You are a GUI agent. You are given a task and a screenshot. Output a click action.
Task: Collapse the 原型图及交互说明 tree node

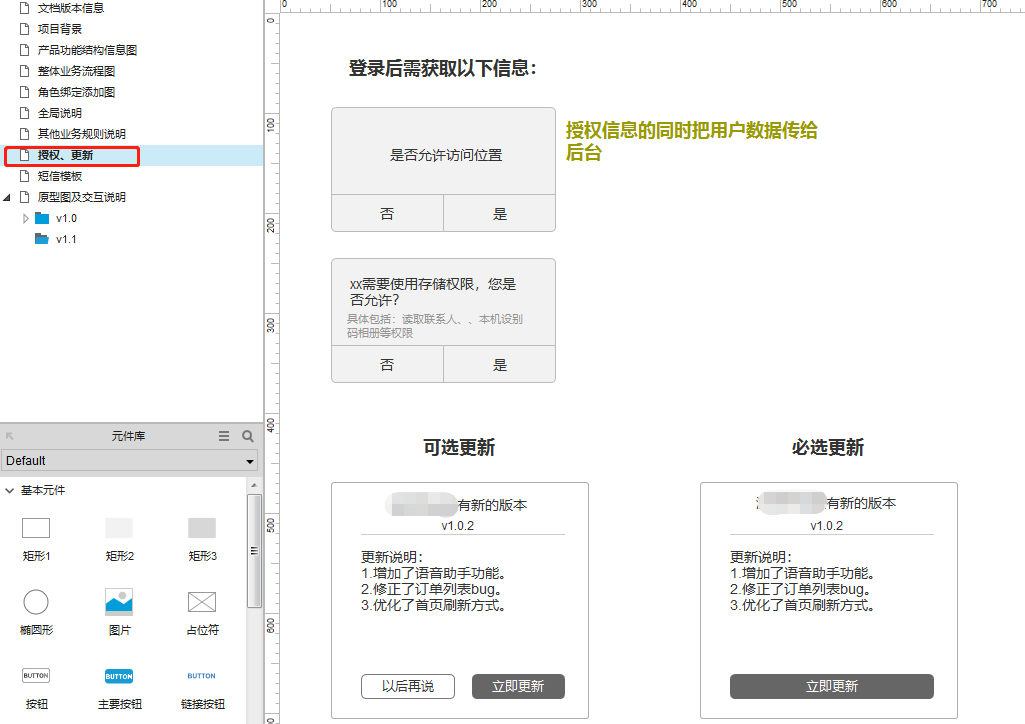coord(7,197)
